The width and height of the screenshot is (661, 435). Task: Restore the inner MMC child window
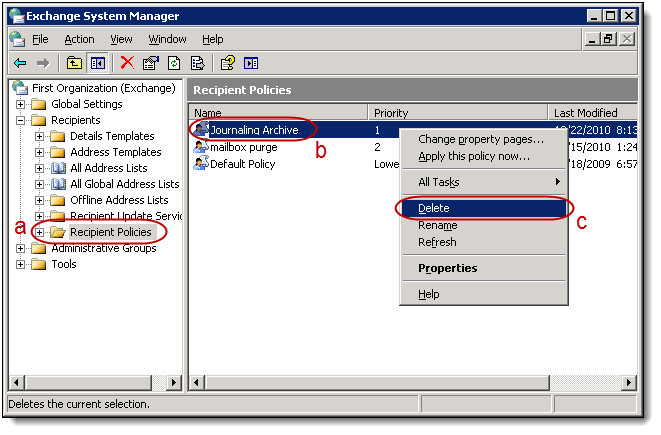[608, 39]
